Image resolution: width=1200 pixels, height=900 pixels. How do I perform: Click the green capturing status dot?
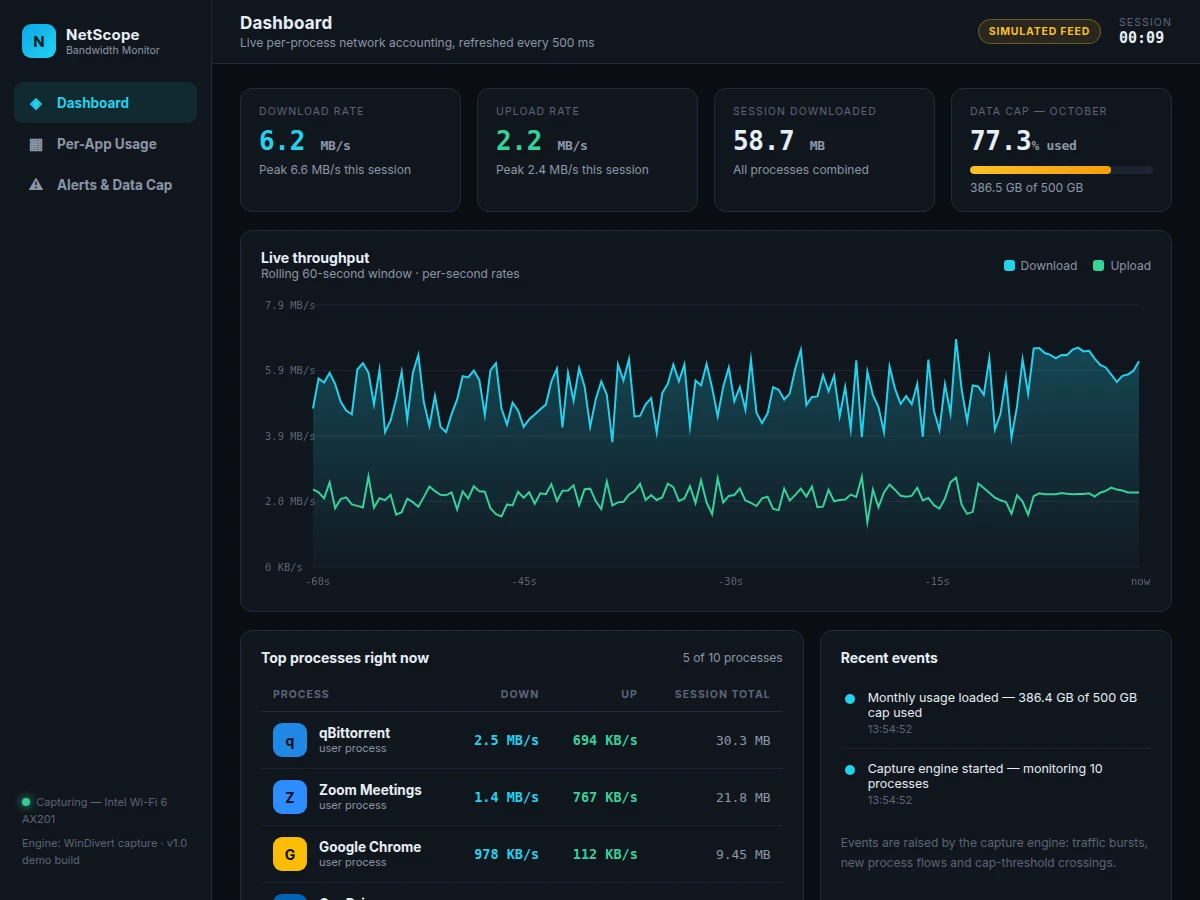click(26, 802)
